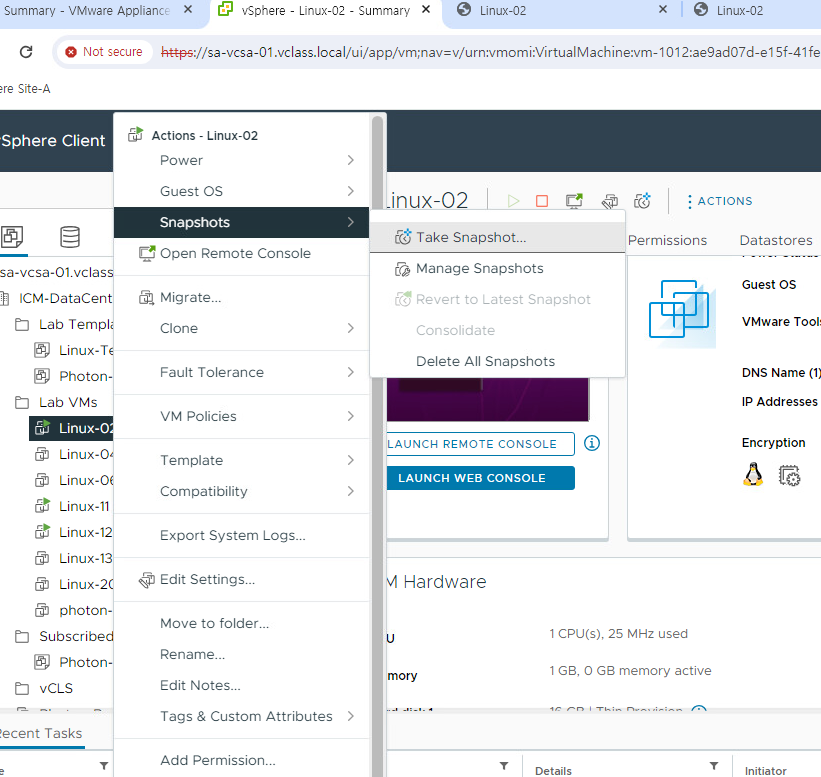The width and height of the screenshot is (821, 777).
Task: Select Delete All Snapshots entry
Action: [x=497, y=361]
